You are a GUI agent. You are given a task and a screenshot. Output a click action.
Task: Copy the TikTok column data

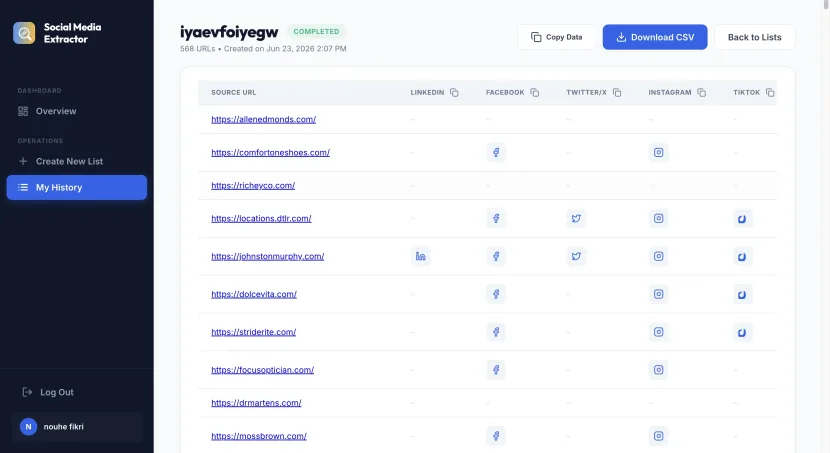(x=770, y=92)
